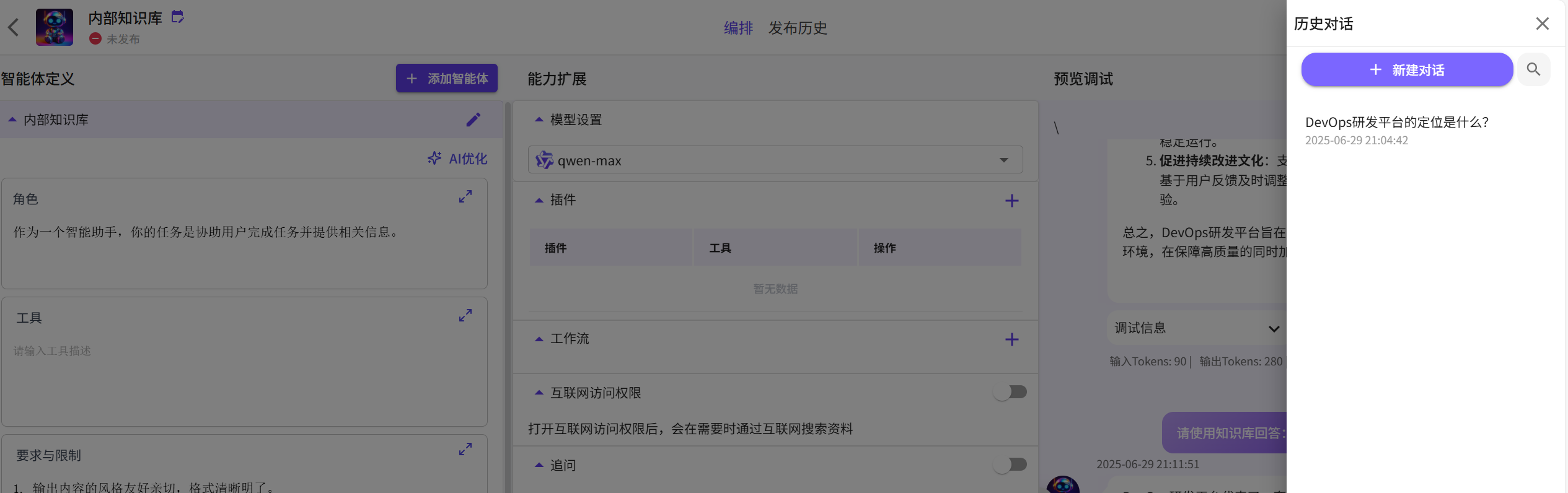Image resolution: width=1568 pixels, height=493 pixels.
Task: Collapse the 内部知识库 agent section
Action: click(x=12, y=120)
